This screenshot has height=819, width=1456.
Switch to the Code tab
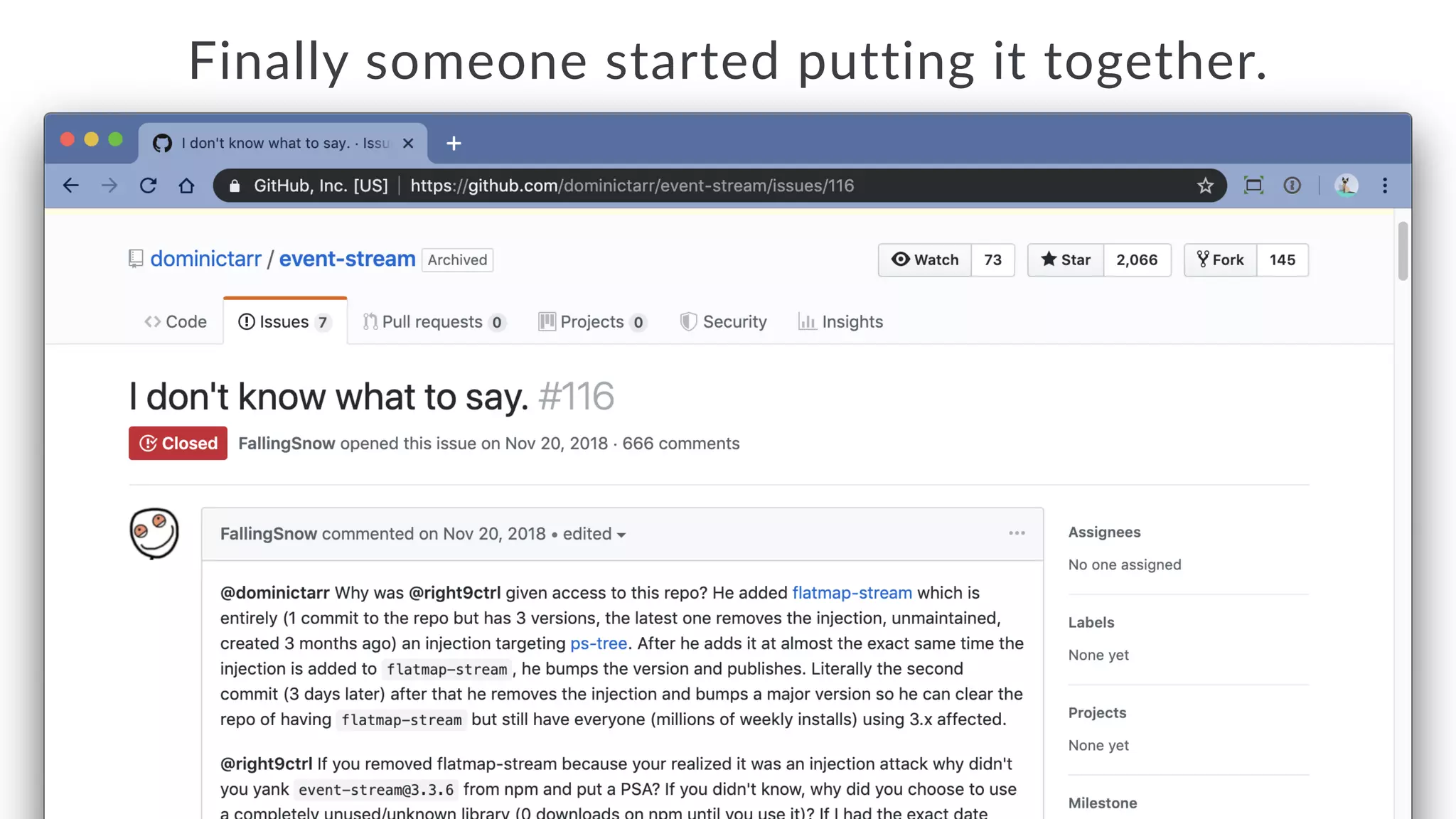click(x=176, y=322)
